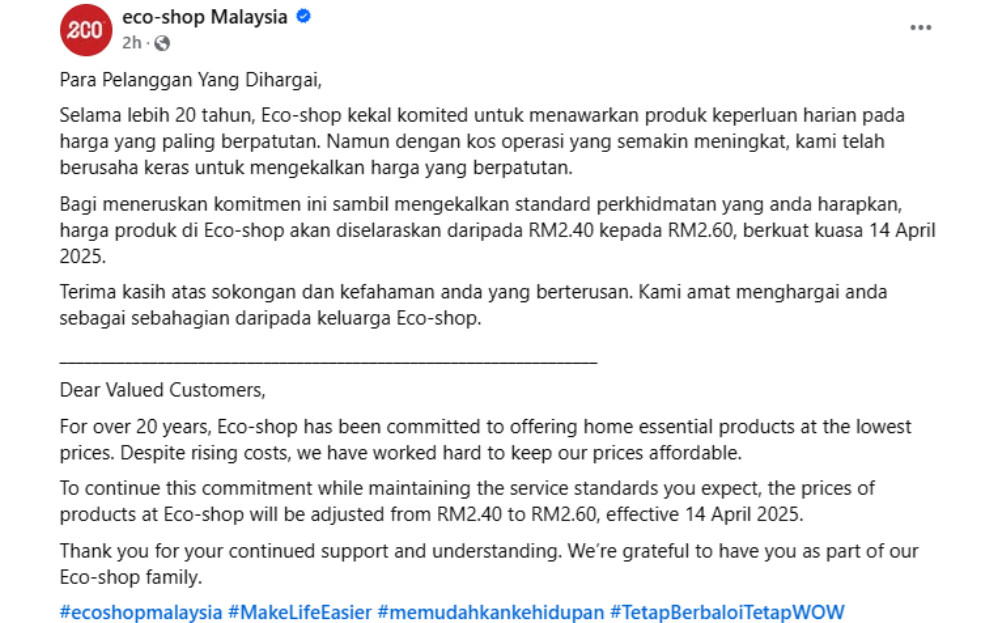Click the 'Dear Valued Customers' greeting line
Image resolution: width=1000 pixels, height=623 pixels.
click(163, 390)
